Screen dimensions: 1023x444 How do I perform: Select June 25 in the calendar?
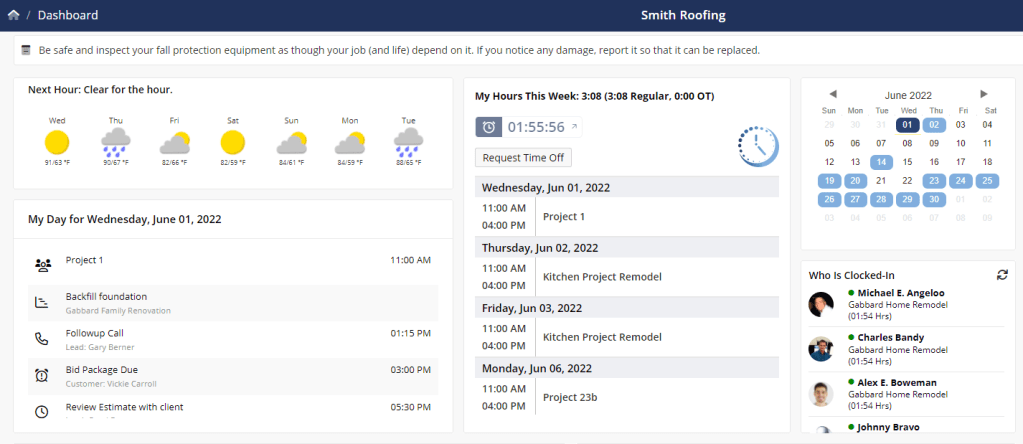click(x=987, y=181)
